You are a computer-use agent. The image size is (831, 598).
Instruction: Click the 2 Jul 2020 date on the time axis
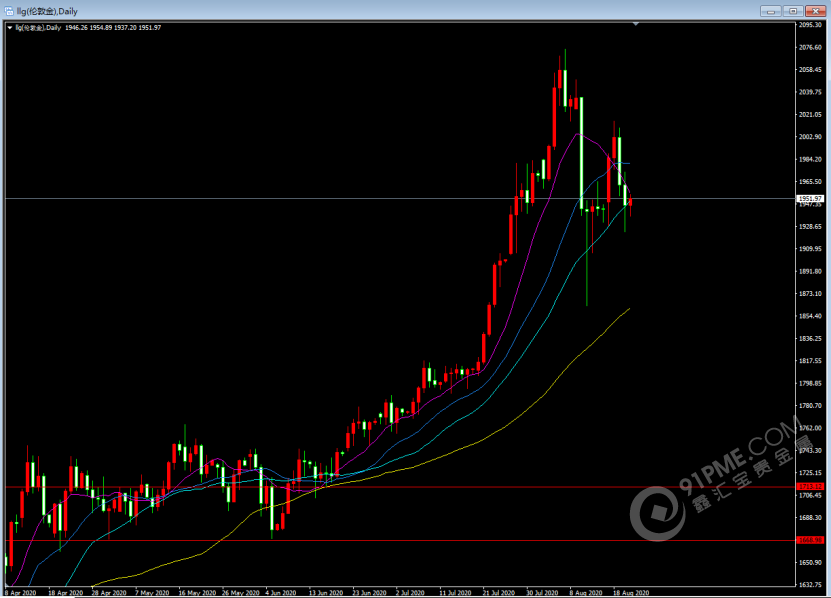coord(410,593)
